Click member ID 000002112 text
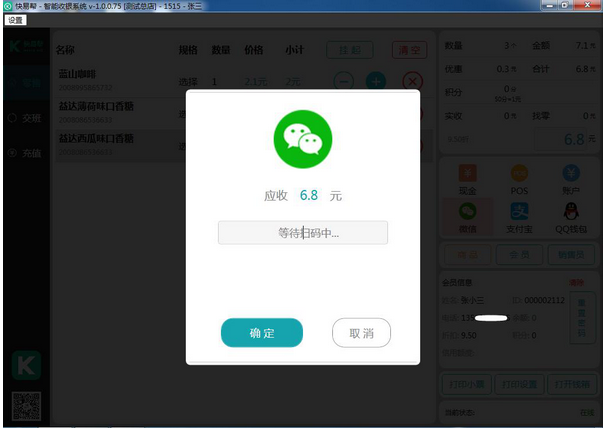Viewport: 603px width, 428px height. click(544, 300)
